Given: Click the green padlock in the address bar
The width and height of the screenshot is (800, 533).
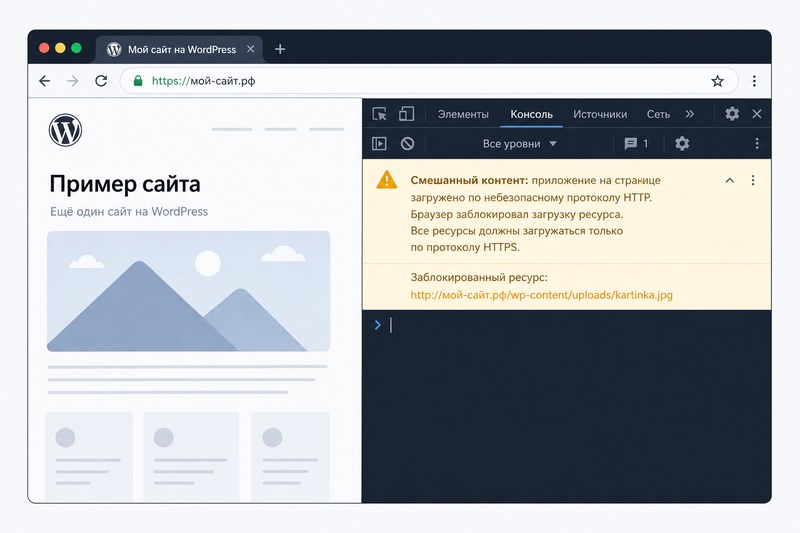Looking at the screenshot, I should coord(138,81).
